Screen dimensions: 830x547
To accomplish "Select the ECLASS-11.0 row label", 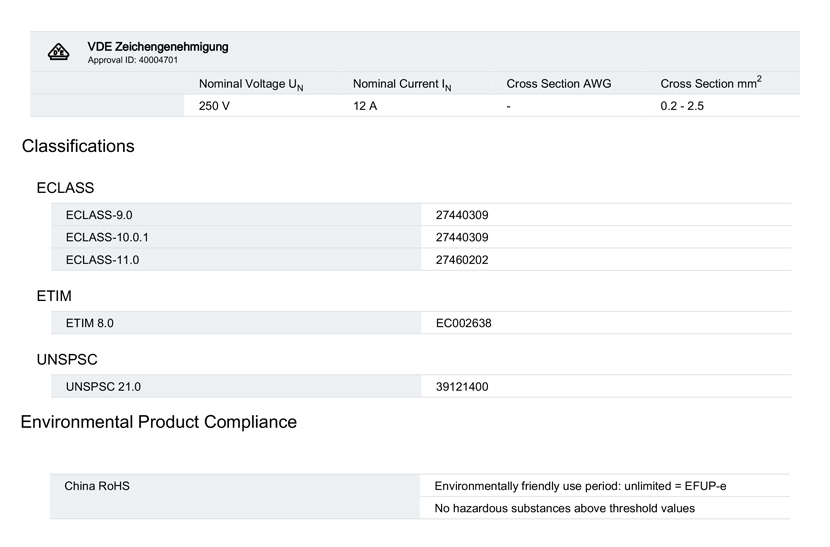I will coord(102,260).
